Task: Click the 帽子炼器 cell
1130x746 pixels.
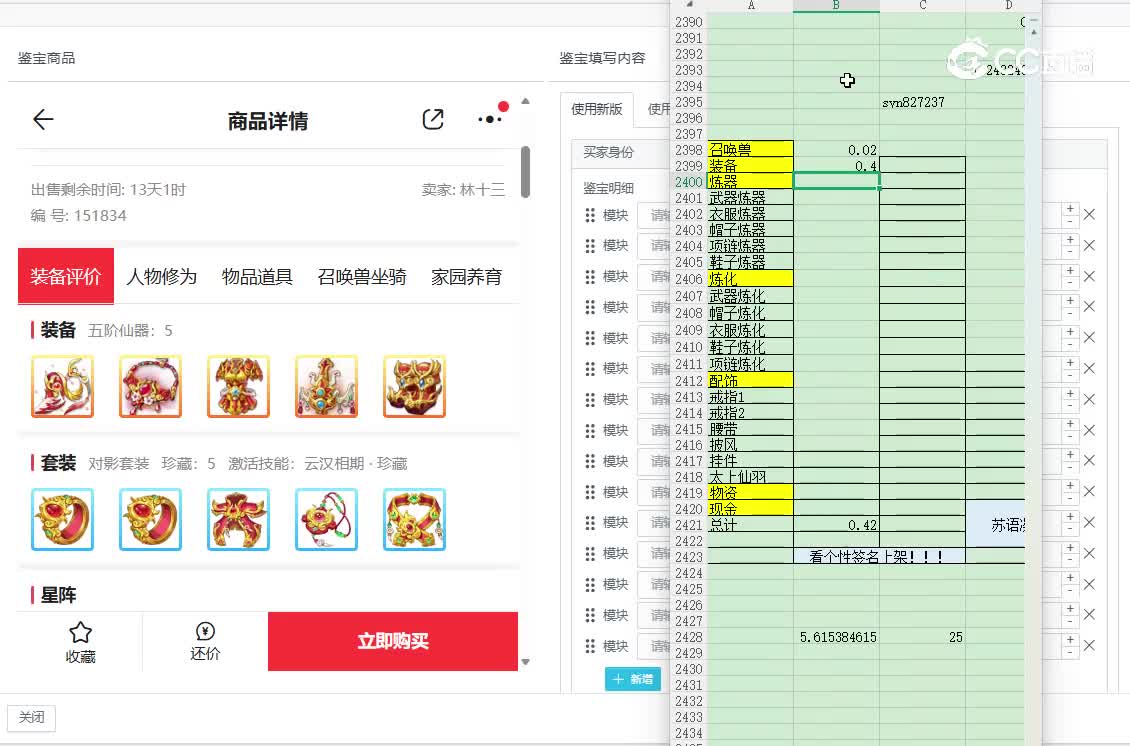Action: 750,229
